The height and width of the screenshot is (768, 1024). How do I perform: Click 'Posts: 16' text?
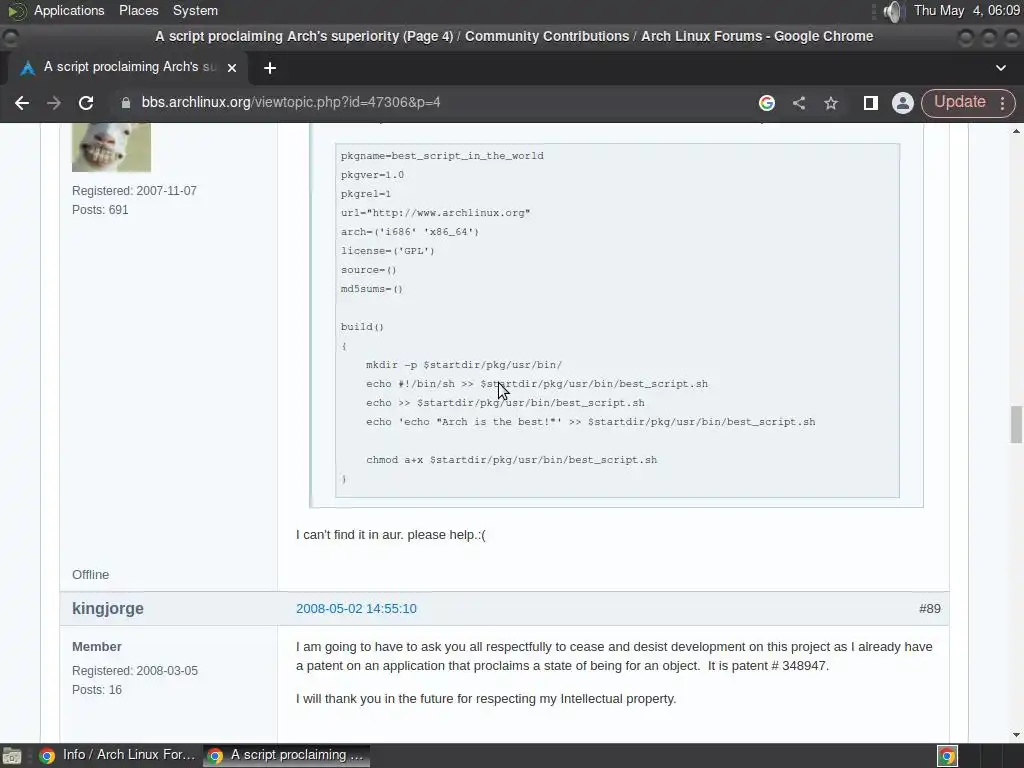97,690
